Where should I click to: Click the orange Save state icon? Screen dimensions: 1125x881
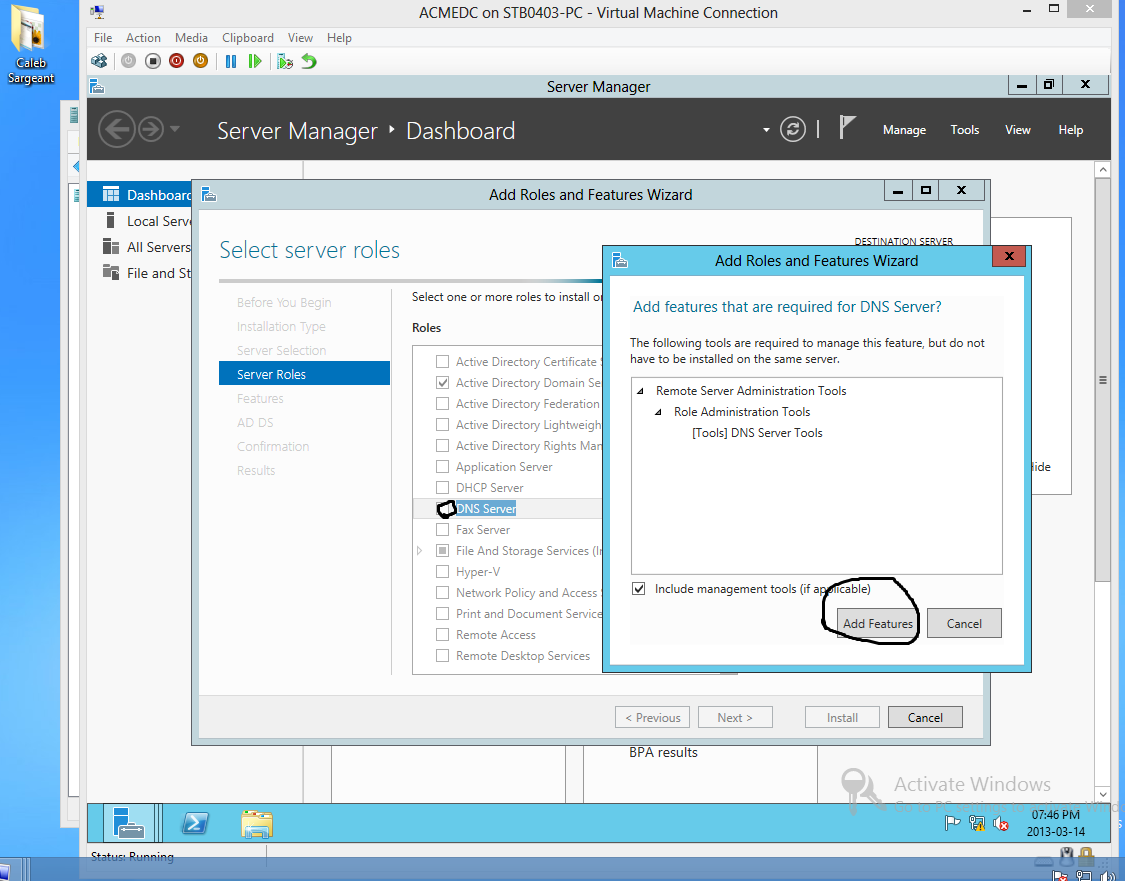pos(200,62)
